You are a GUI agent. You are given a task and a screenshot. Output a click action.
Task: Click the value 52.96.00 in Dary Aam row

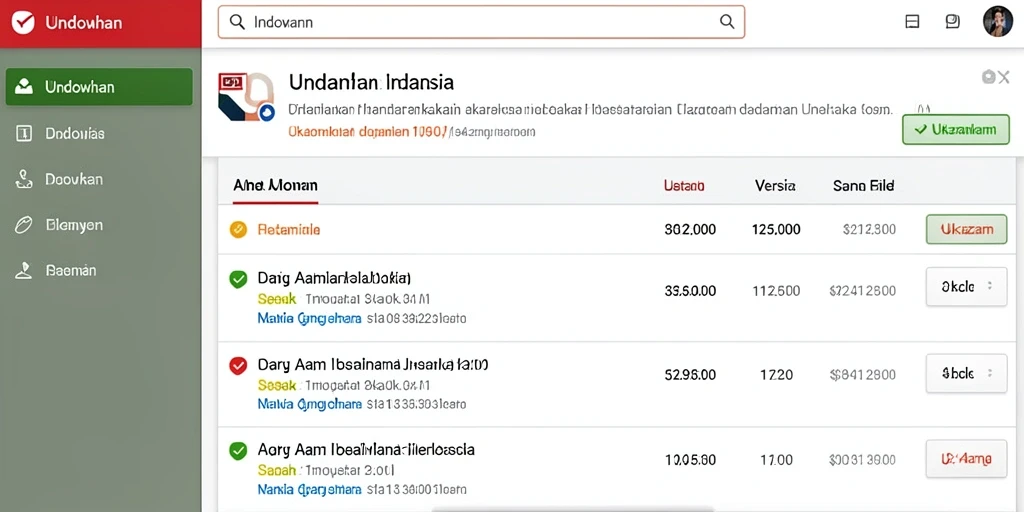click(x=690, y=375)
